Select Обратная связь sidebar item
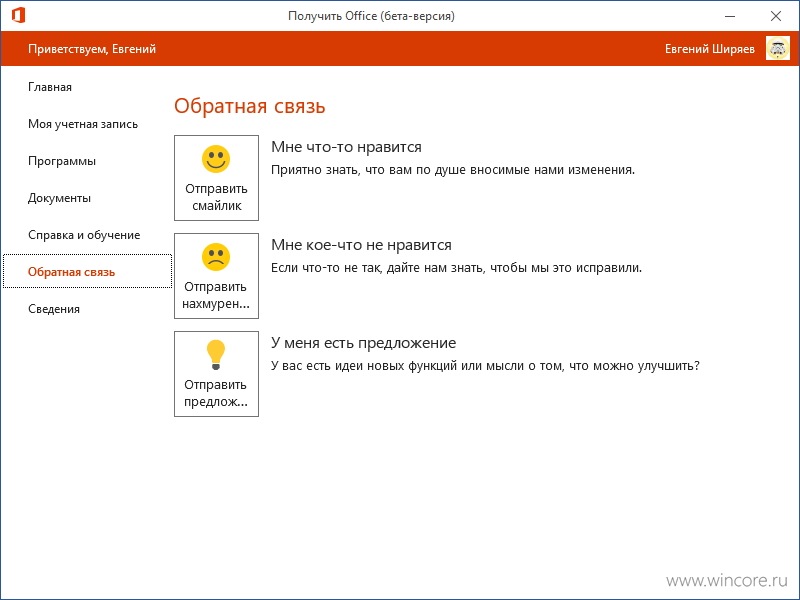The width and height of the screenshot is (800, 600). (x=87, y=271)
